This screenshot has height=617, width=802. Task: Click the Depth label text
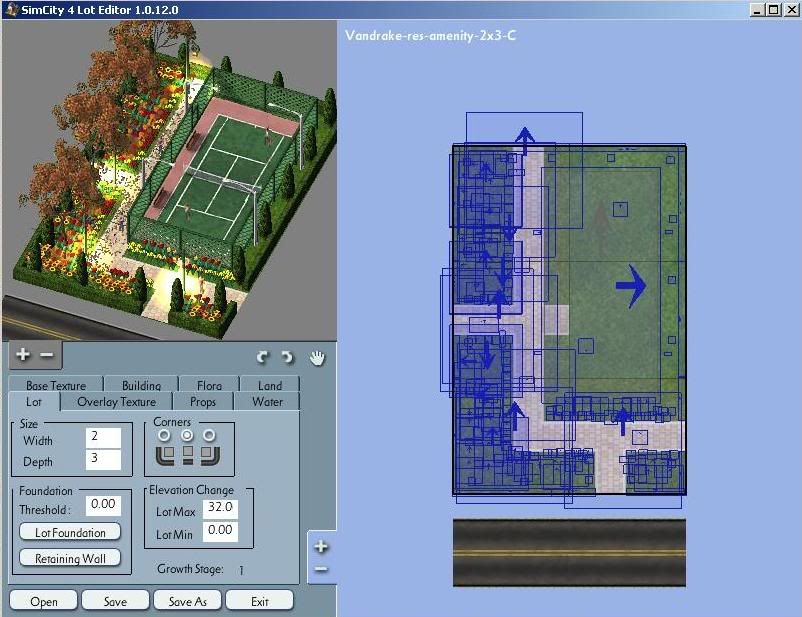click(x=38, y=462)
